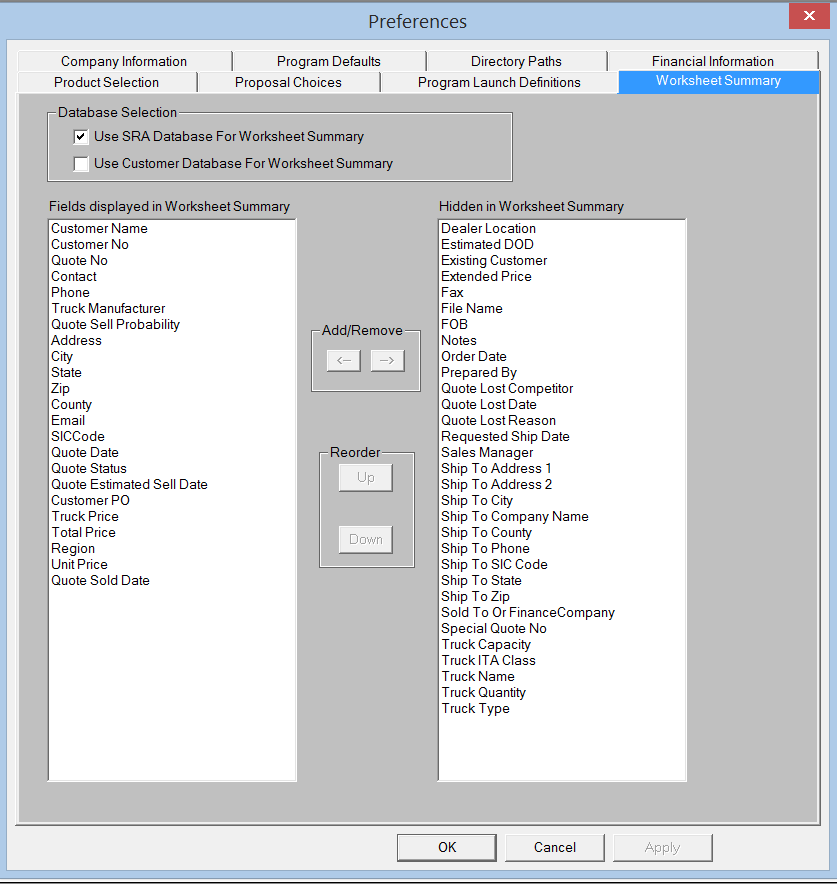This screenshot has height=884, width=837.
Task: Select the Product Selection tab
Action: [x=106, y=82]
